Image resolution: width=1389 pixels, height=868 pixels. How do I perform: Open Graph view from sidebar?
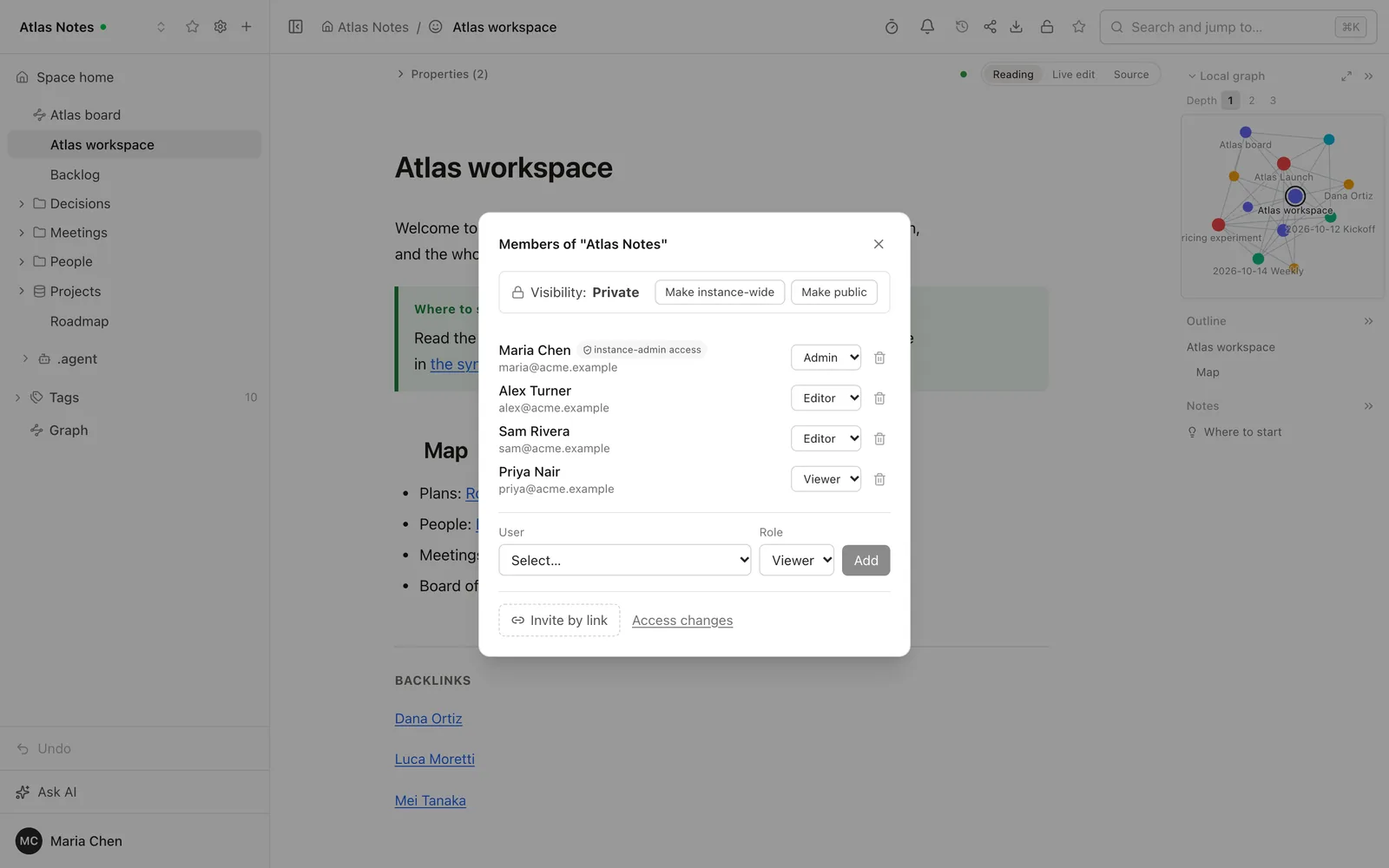[69, 431]
